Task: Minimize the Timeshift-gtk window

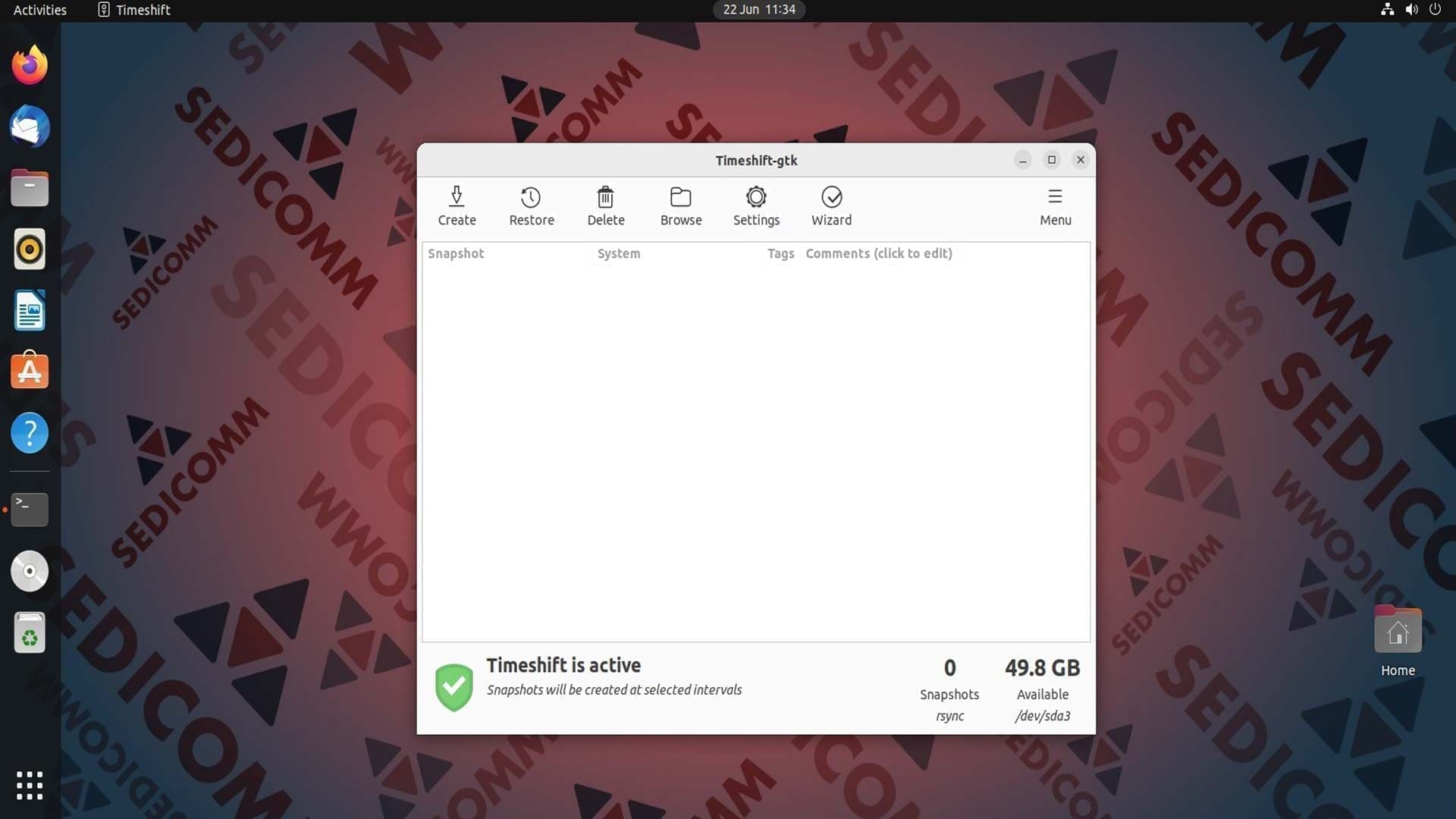Action: (1022, 160)
